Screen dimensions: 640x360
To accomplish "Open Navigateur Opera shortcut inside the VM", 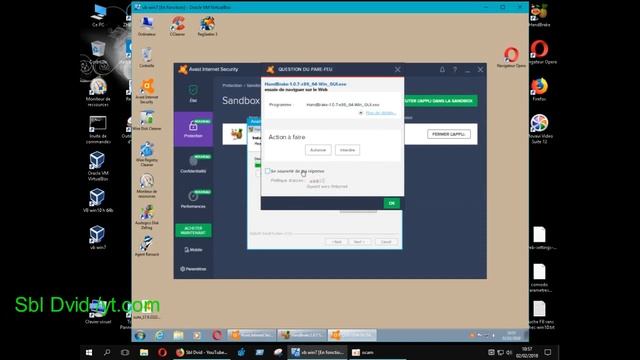I will coord(511,58).
